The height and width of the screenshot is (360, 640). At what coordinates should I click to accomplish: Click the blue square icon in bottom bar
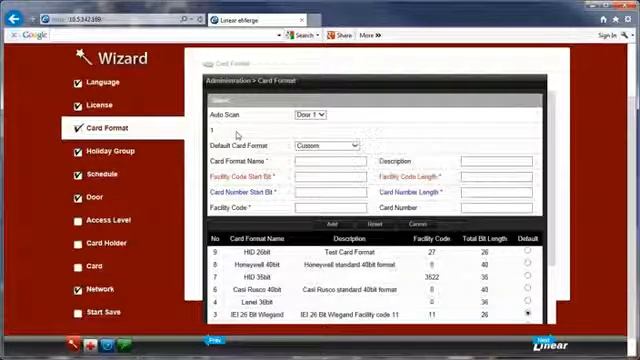point(107,345)
